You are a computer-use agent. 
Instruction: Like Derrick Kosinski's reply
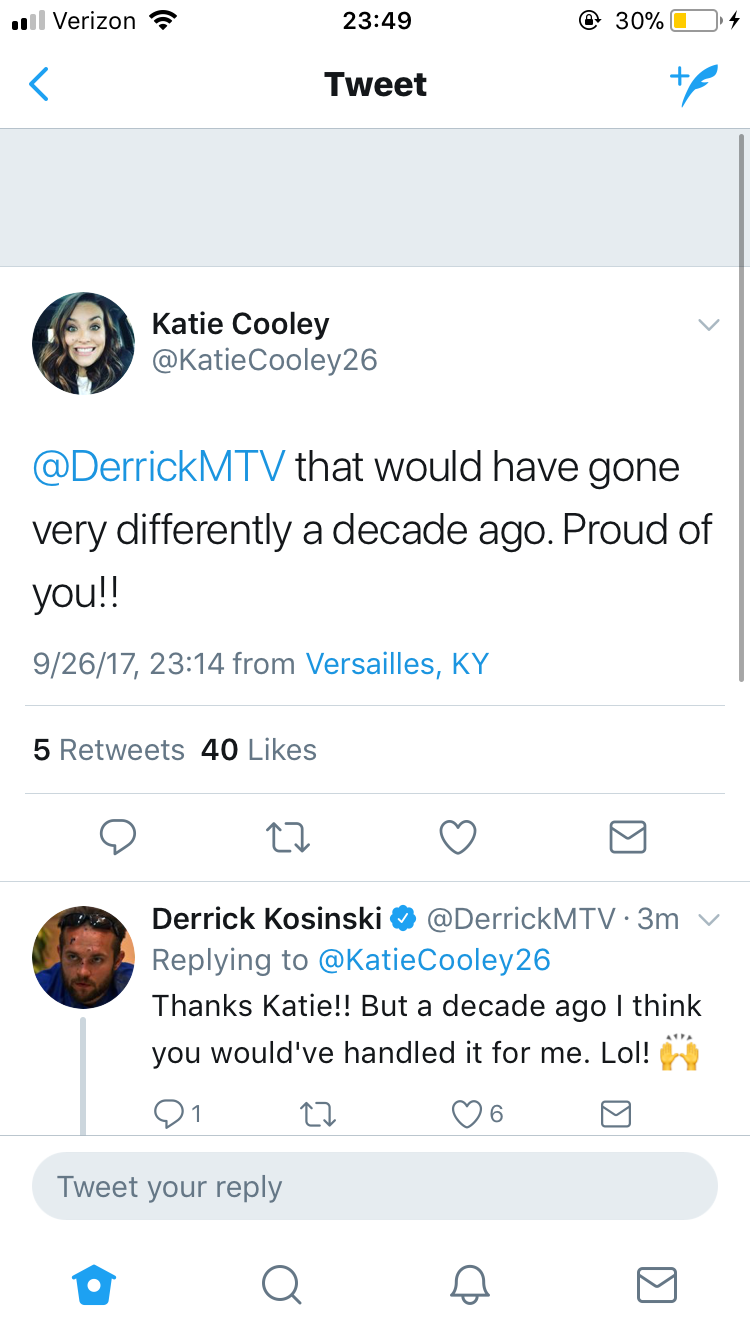tap(477, 1113)
